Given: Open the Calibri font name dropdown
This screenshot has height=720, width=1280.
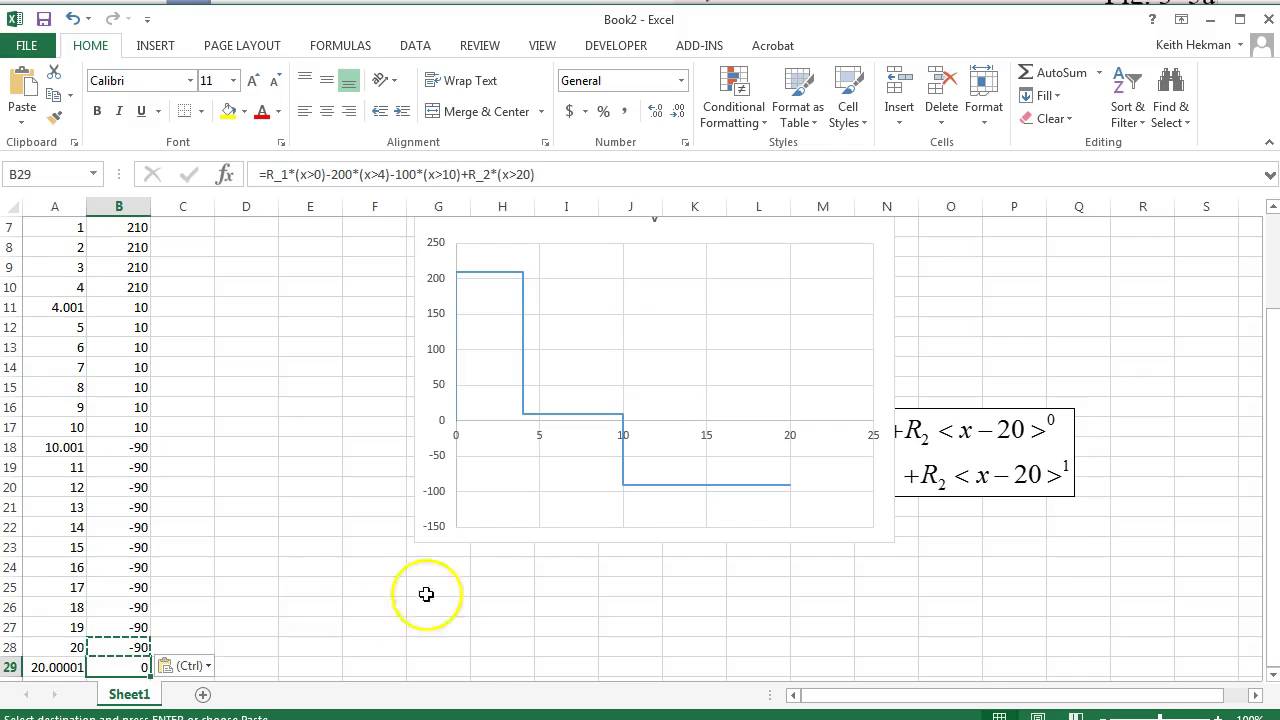Looking at the screenshot, I should [x=190, y=81].
